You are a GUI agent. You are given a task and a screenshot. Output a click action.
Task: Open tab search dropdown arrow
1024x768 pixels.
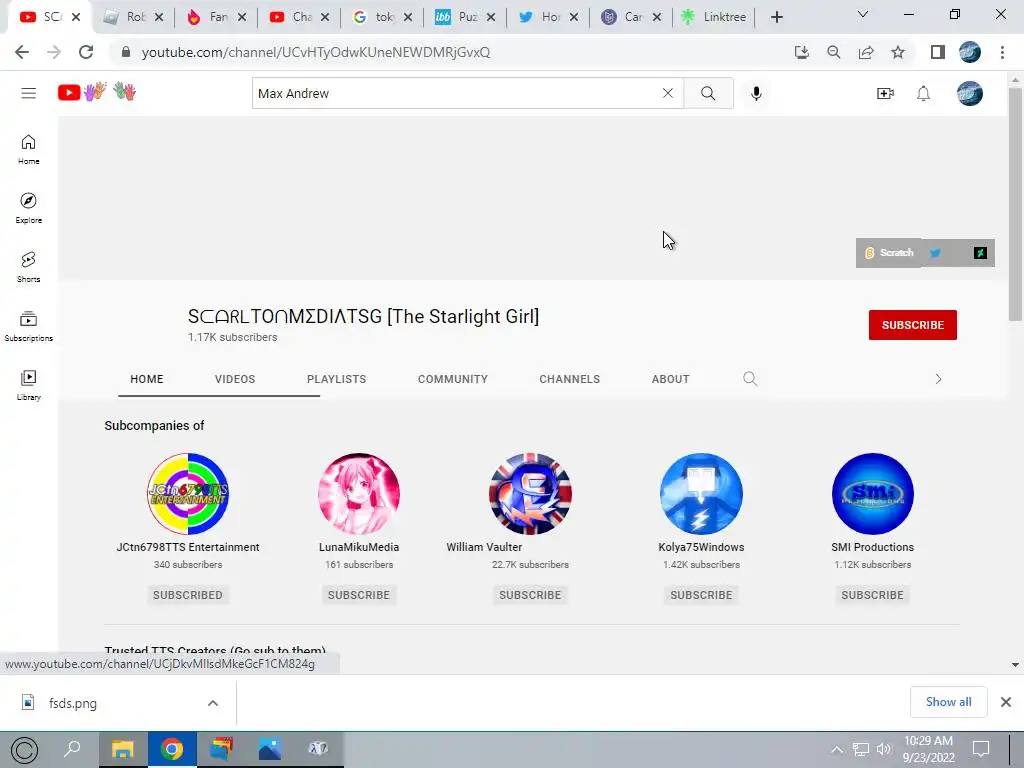pos(862,14)
